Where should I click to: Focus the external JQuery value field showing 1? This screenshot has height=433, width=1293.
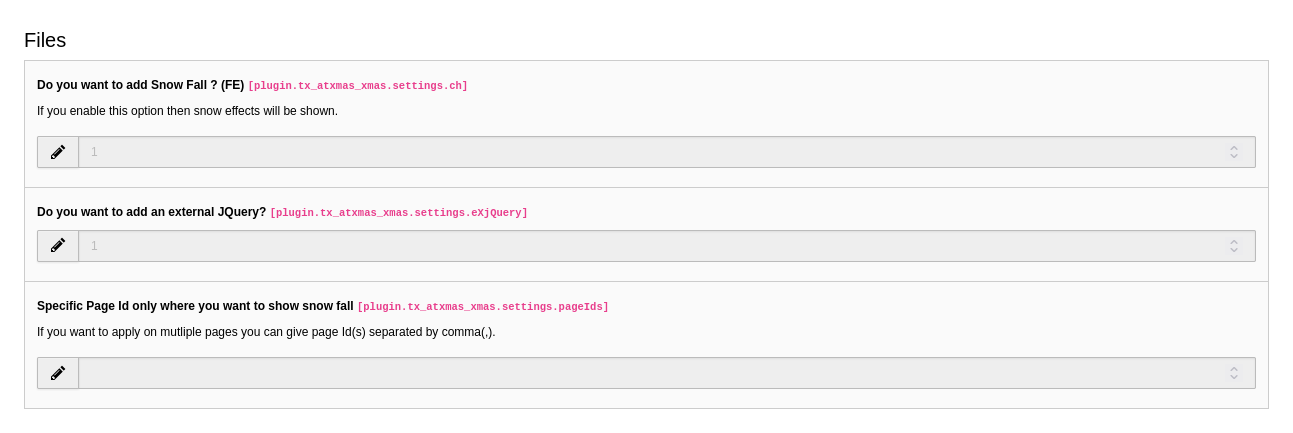pos(667,246)
